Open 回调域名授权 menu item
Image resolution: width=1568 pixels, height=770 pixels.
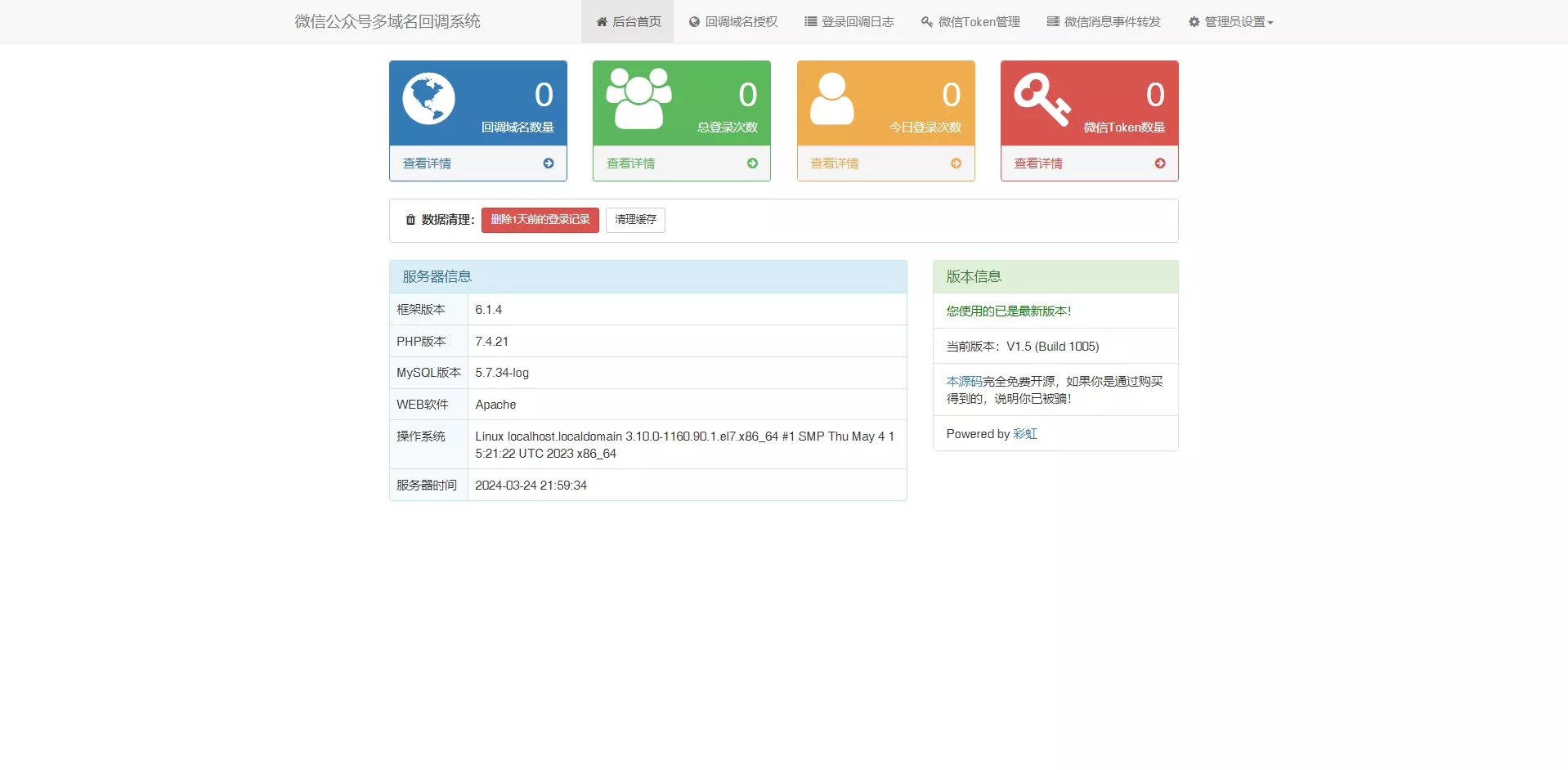pyautogui.click(x=732, y=21)
